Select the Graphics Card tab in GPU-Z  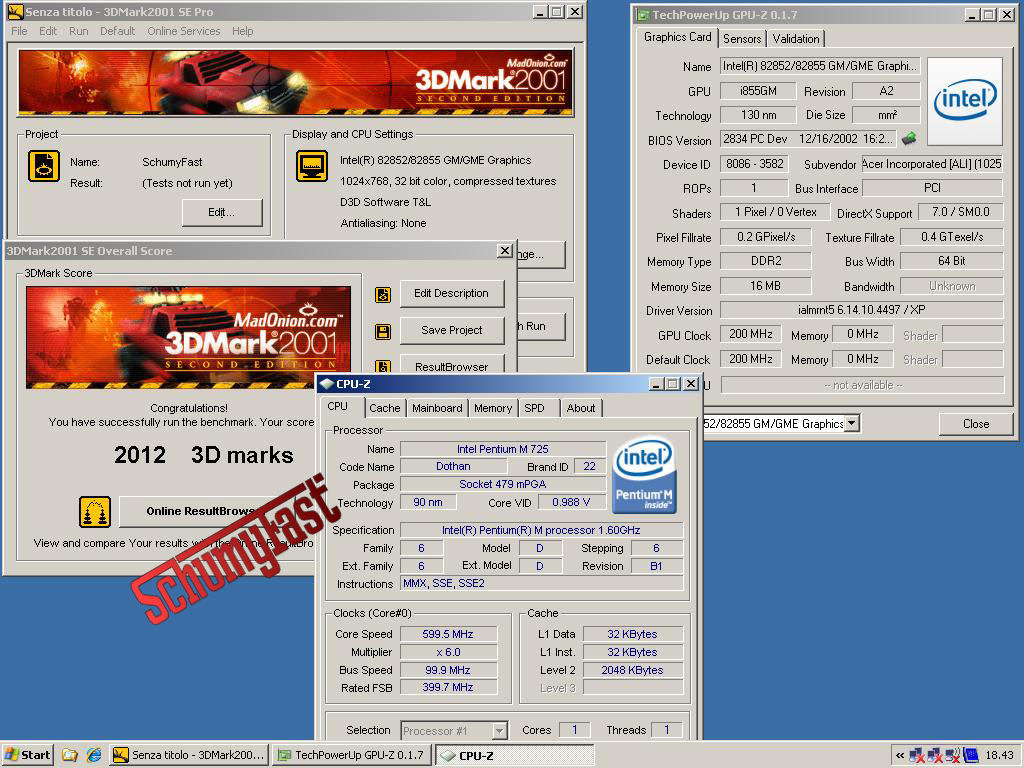pyautogui.click(x=677, y=37)
